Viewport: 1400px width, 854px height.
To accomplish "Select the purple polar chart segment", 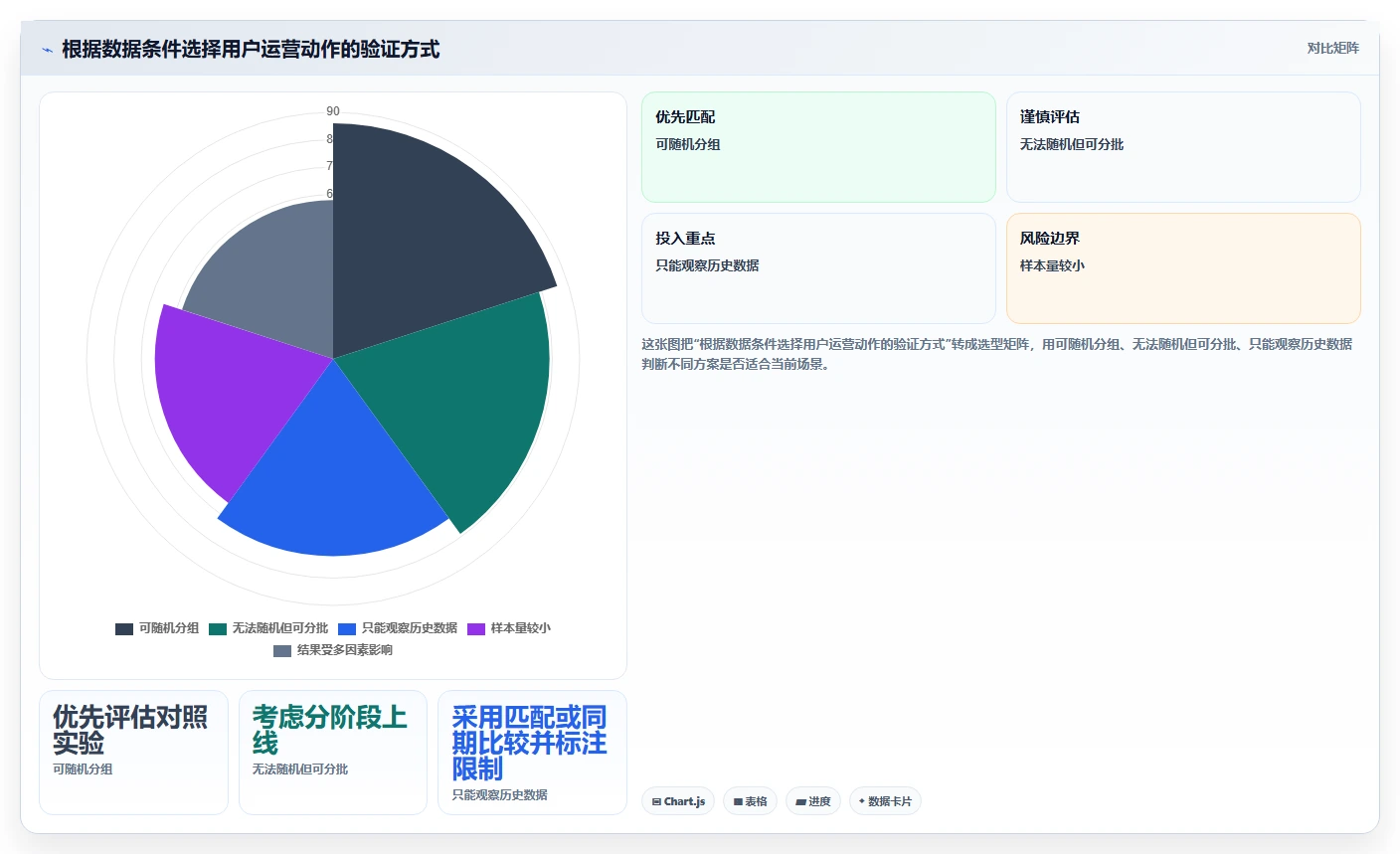I will (239, 388).
